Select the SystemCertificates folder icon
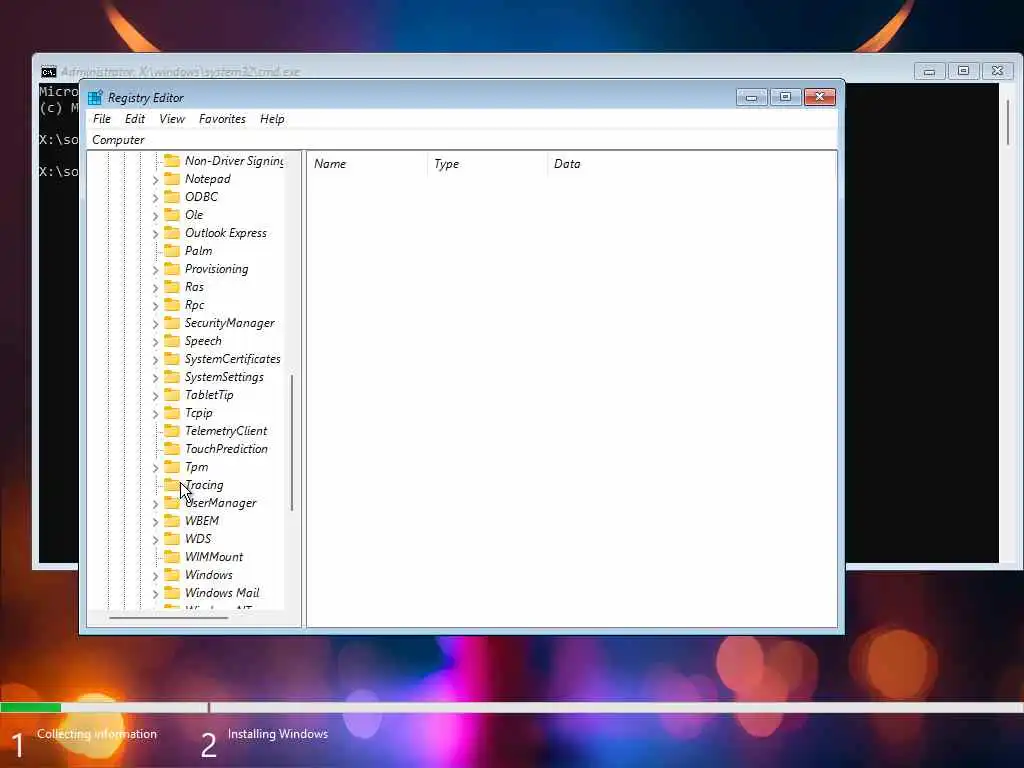This screenshot has width=1024, height=768. 172,359
